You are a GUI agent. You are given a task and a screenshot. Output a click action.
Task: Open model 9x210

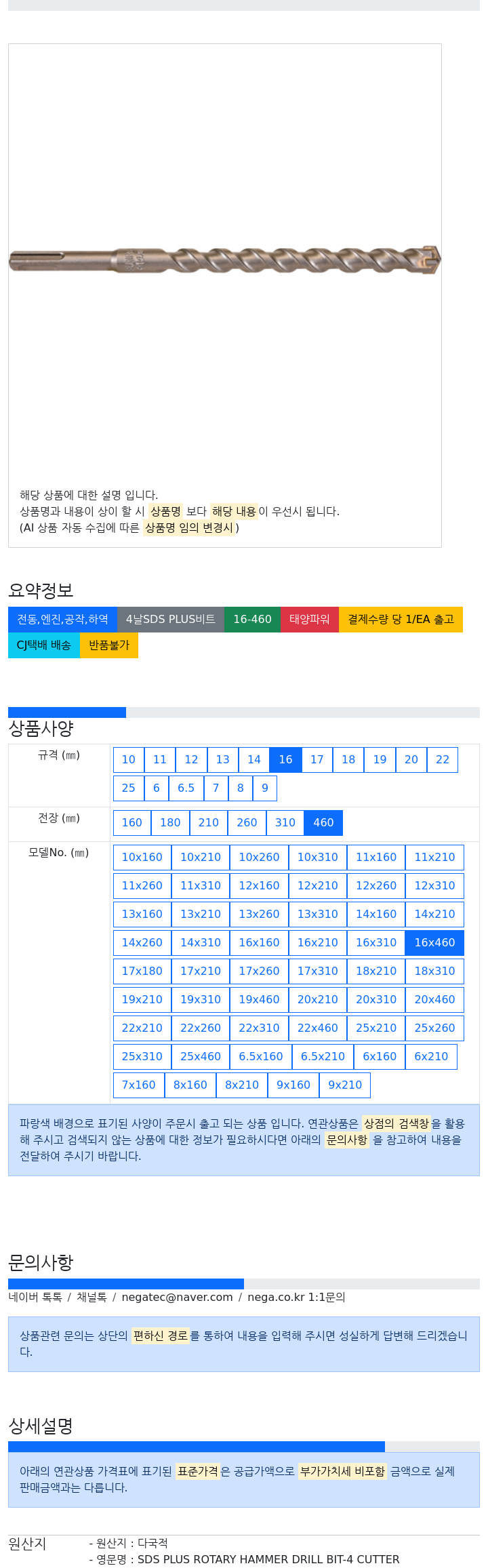[345, 1085]
